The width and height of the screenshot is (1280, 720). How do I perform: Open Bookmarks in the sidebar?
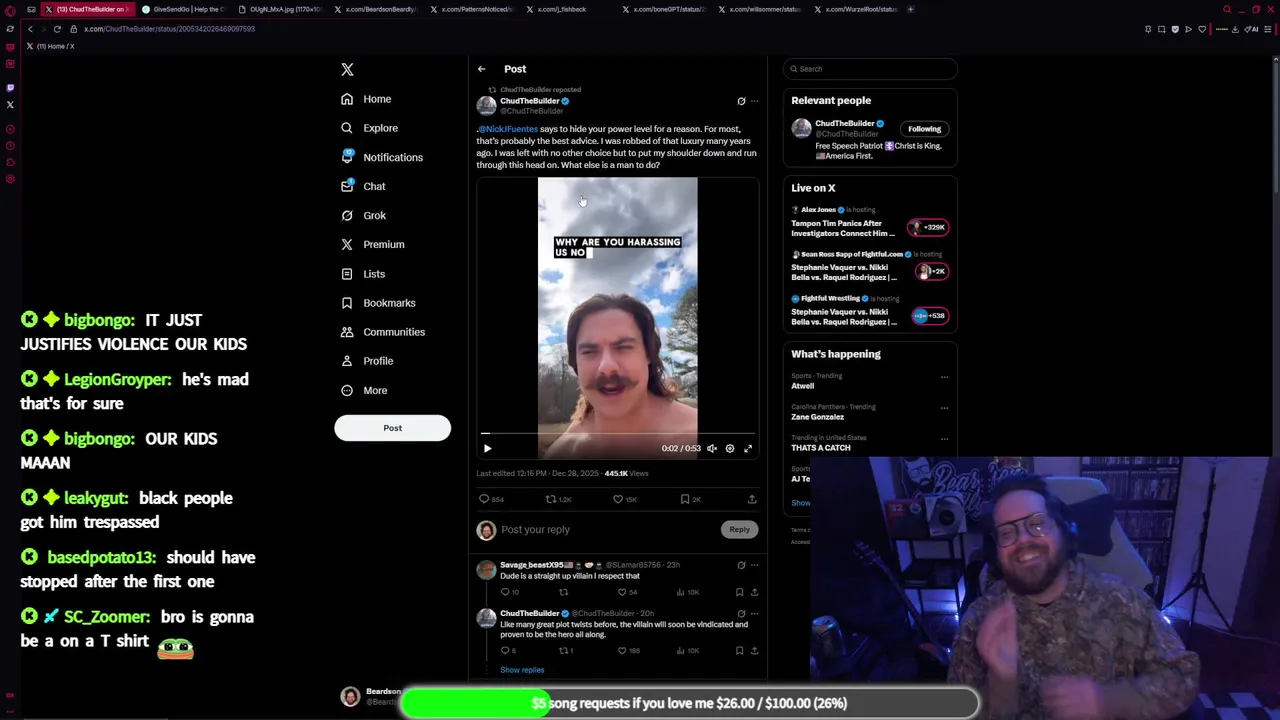pos(378,302)
